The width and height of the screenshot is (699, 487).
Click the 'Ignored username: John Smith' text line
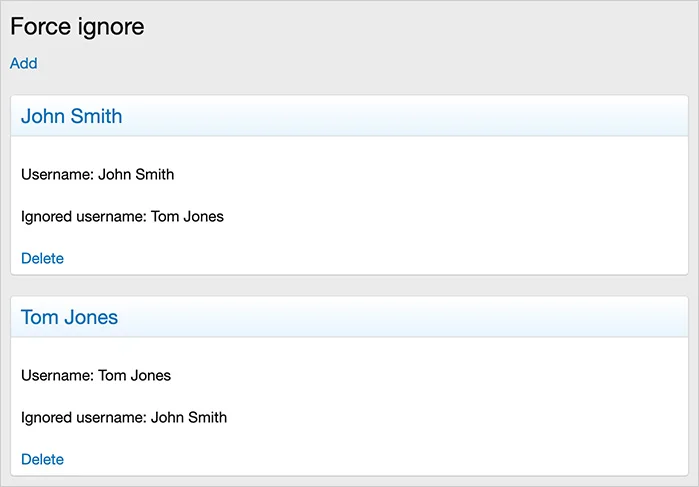[124, 417]
